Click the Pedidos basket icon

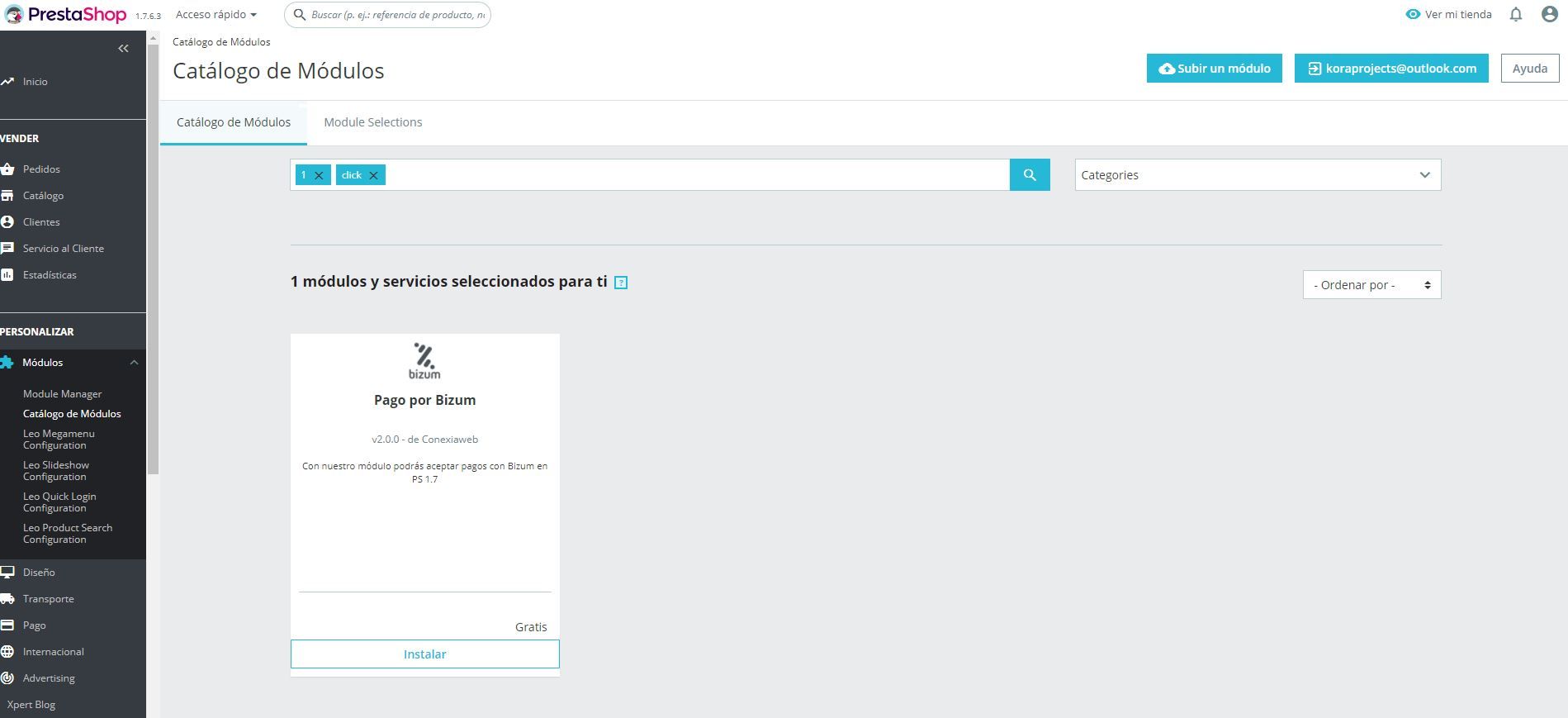point(7,169)
